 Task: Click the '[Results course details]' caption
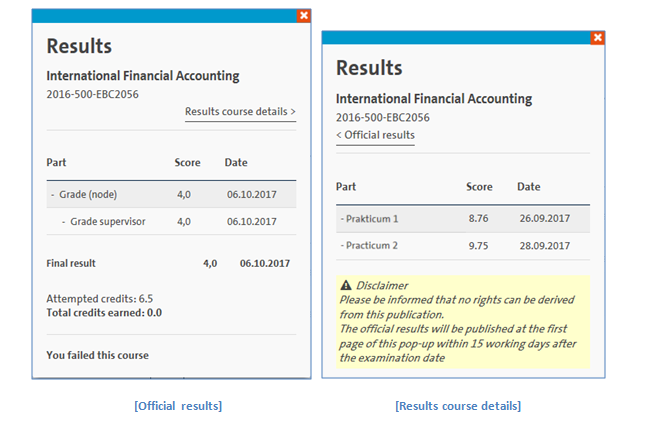pos(458,406)
